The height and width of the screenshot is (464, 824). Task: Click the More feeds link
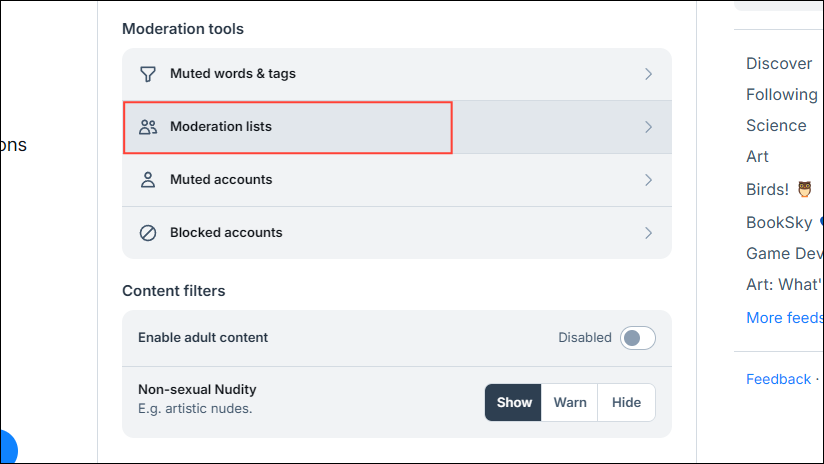point(784,318)
